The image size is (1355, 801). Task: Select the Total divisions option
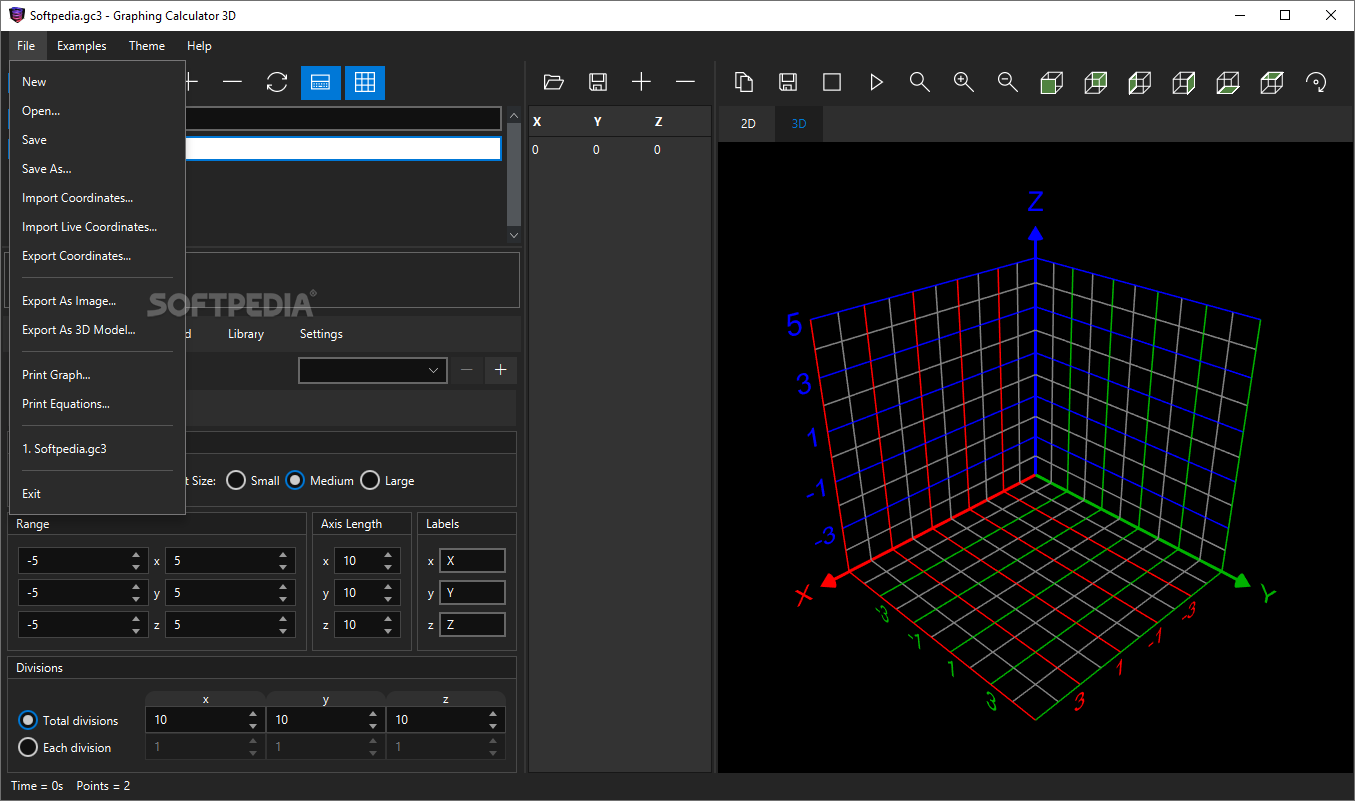click(x=28, y=720)
